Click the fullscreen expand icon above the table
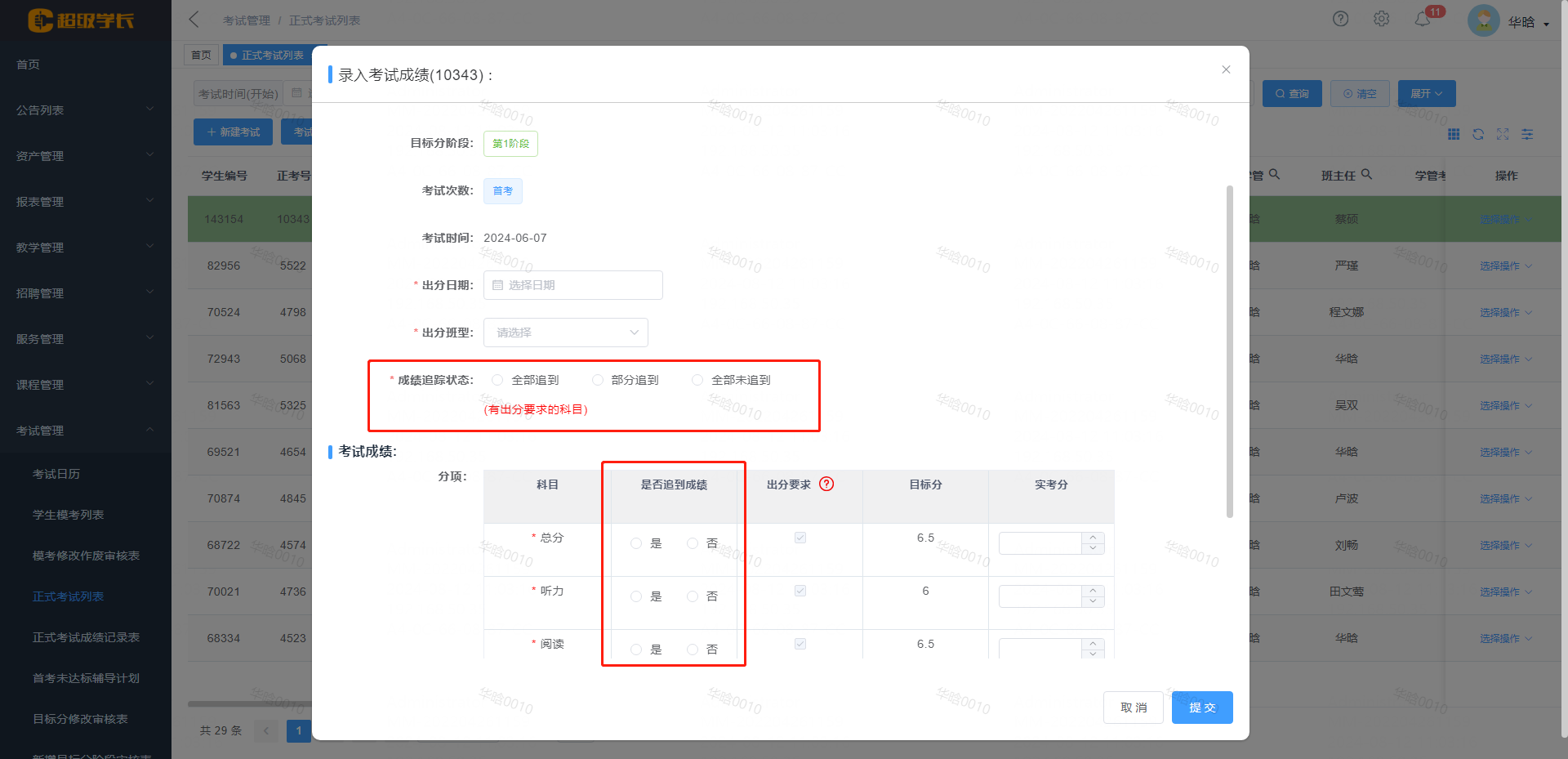Viewport: 1568px width, 759px height. pyautogui.click(x=1503, y=134)
